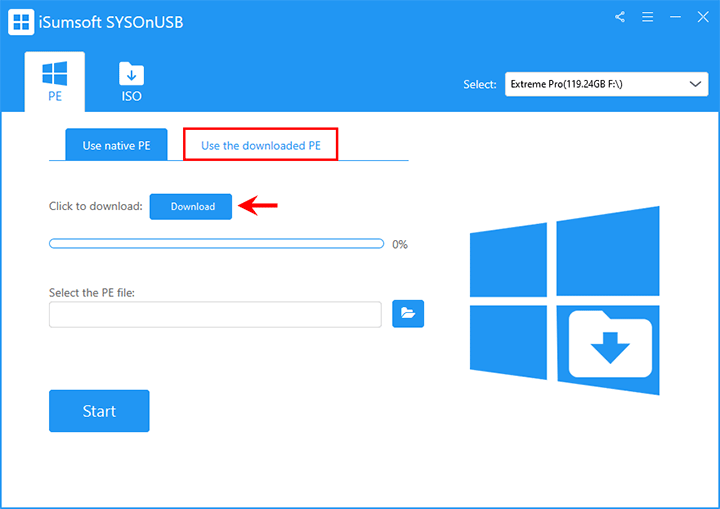The width and height of the screenshot is (720, 509).
Task: Switch to the ISO mode tab
Action: coord(131,82)
